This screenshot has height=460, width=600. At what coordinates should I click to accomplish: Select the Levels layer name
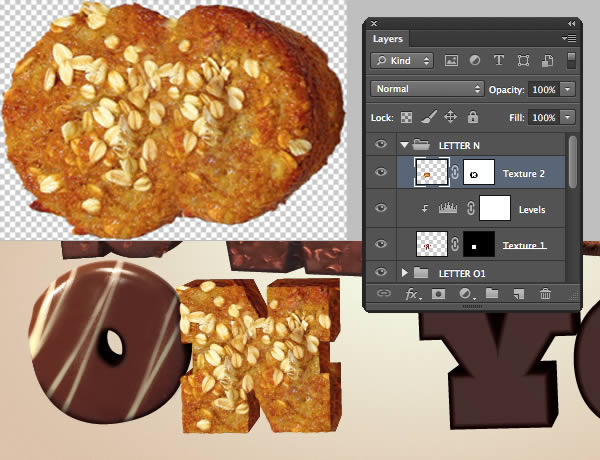pos(532,210)
